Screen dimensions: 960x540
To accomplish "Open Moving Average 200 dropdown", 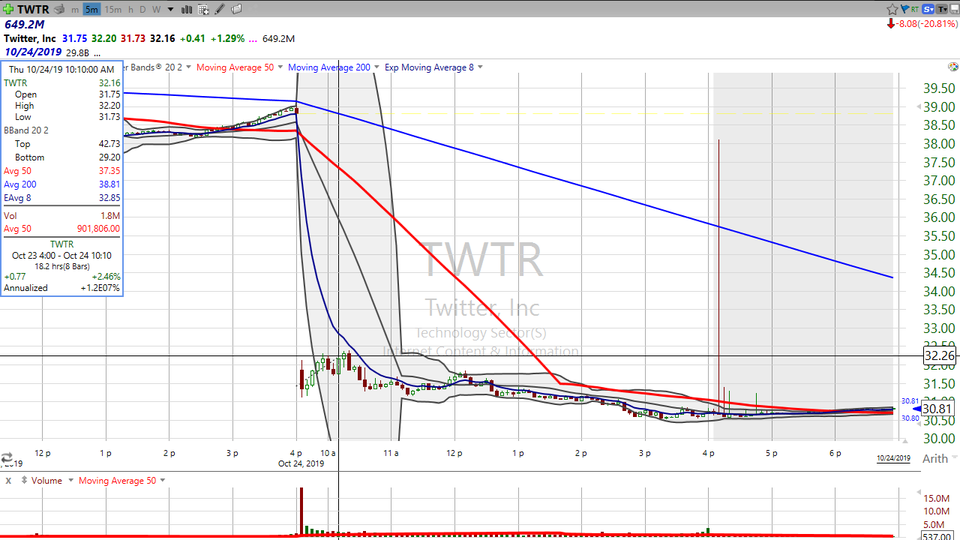I will click(x=376, y=67).
